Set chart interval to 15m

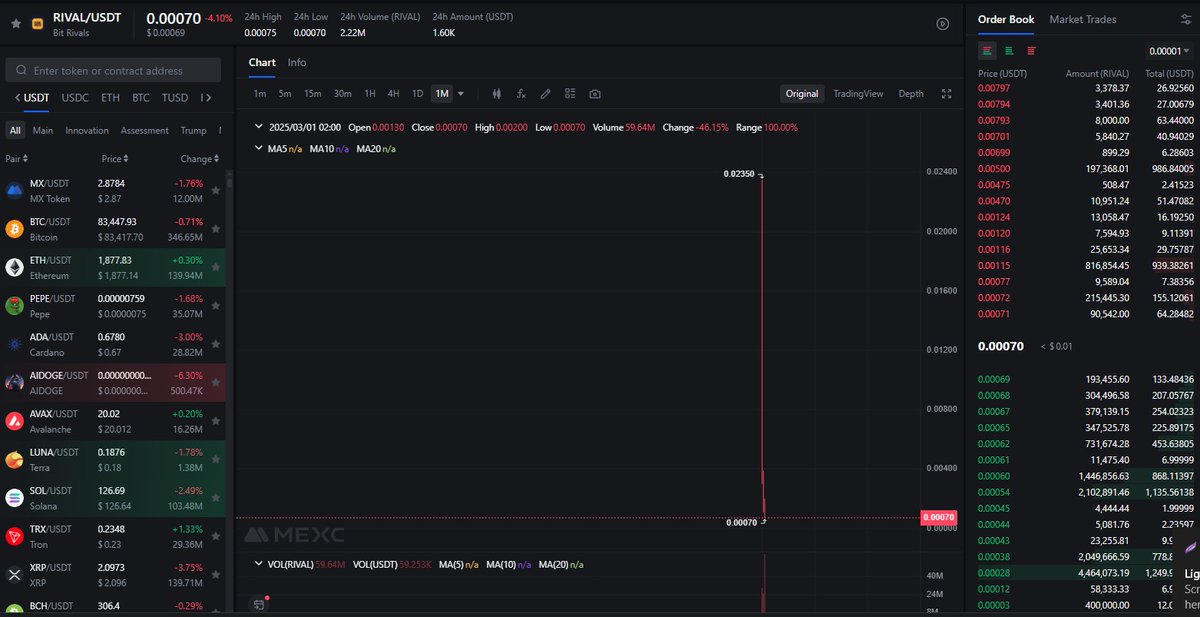pos(313,94)
